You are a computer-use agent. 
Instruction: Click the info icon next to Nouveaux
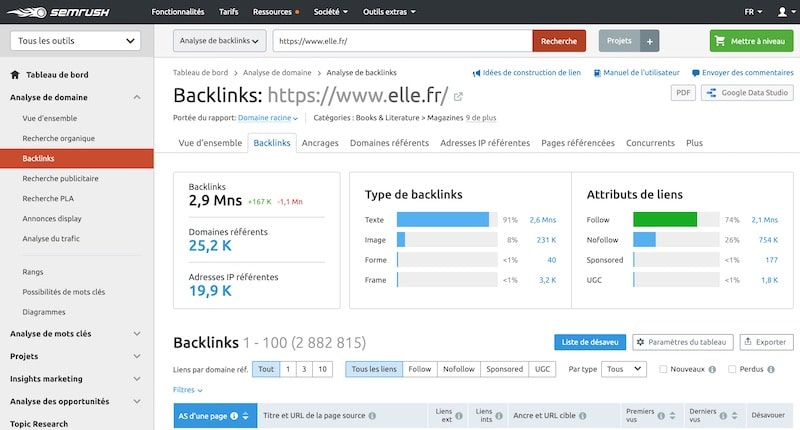coord(712,369)
